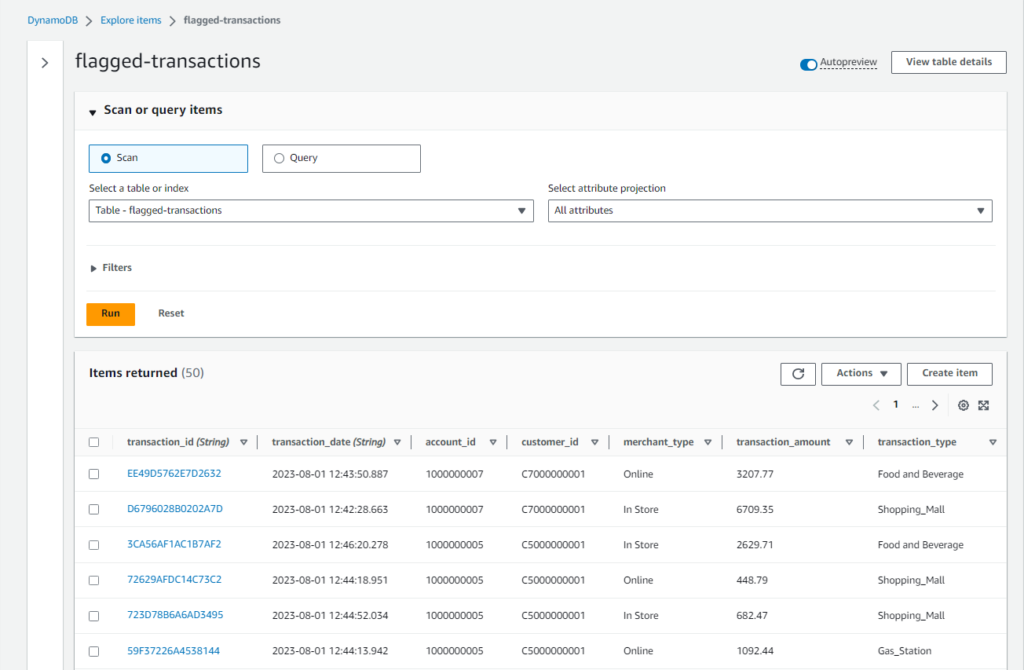Check the select-all items checkbox
The height and width of the screenshot is (670, 1024).
tap(94, 441)
